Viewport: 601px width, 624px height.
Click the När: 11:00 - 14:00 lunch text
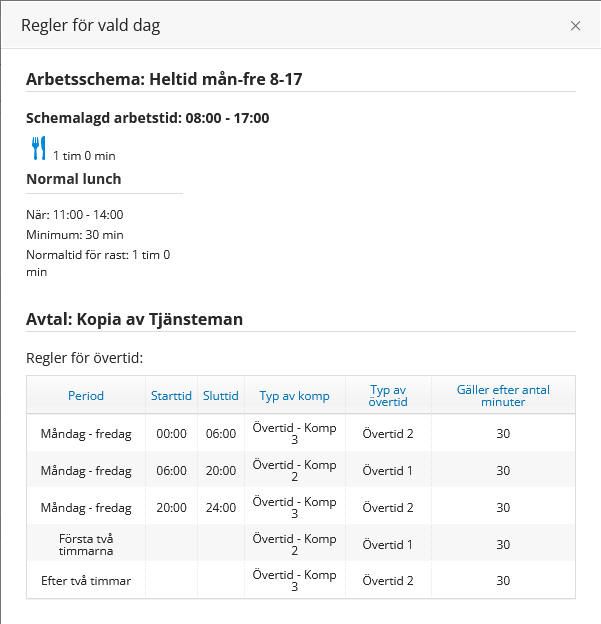pos(75,214)
